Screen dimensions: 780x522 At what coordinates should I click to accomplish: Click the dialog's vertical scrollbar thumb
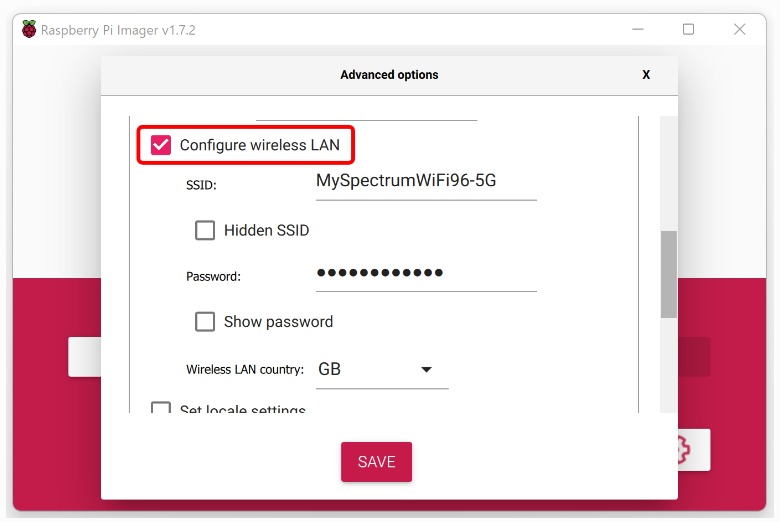coord(669,274)
